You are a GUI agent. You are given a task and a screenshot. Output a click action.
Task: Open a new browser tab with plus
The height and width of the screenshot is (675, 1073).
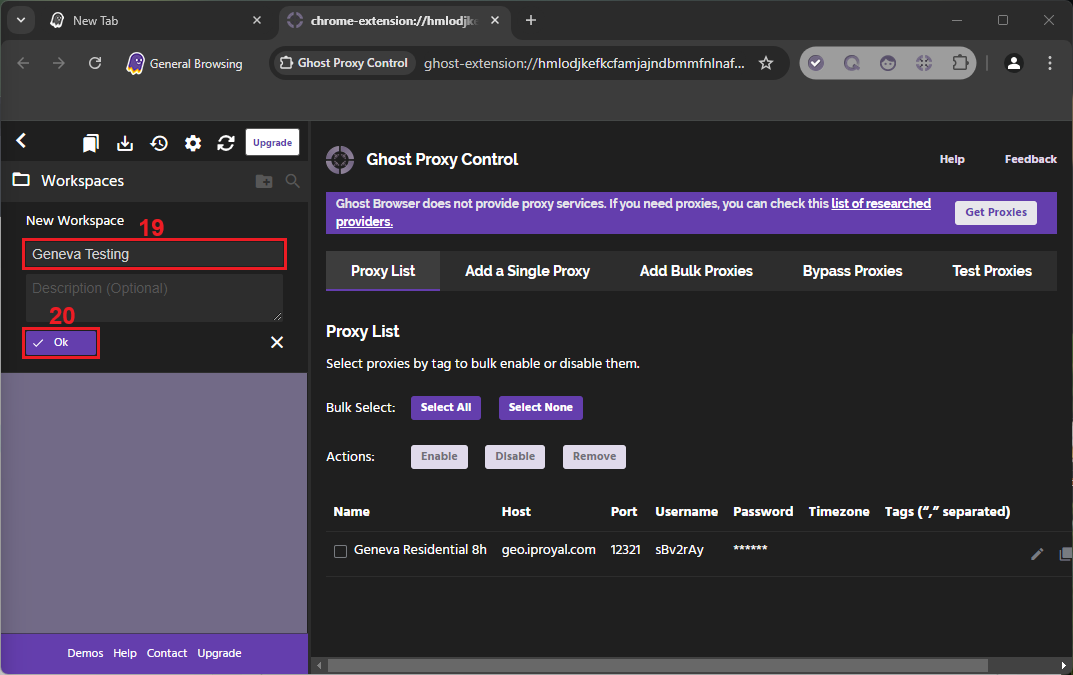pos(530,21)
